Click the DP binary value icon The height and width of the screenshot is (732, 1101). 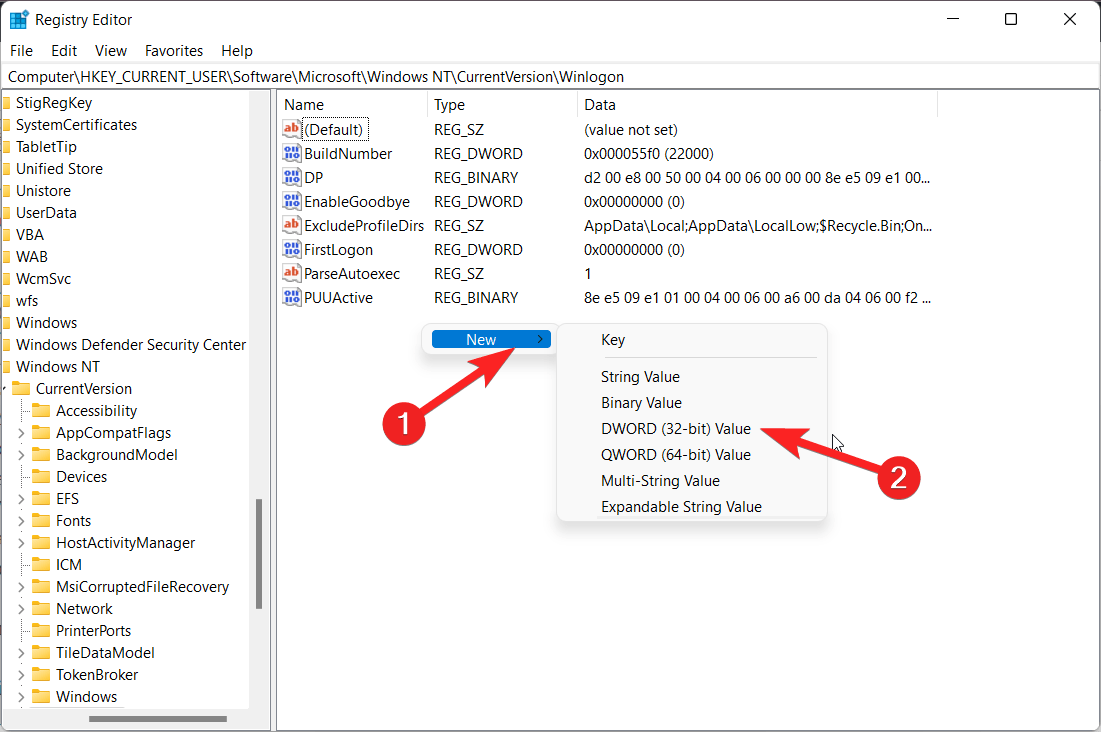292,177
